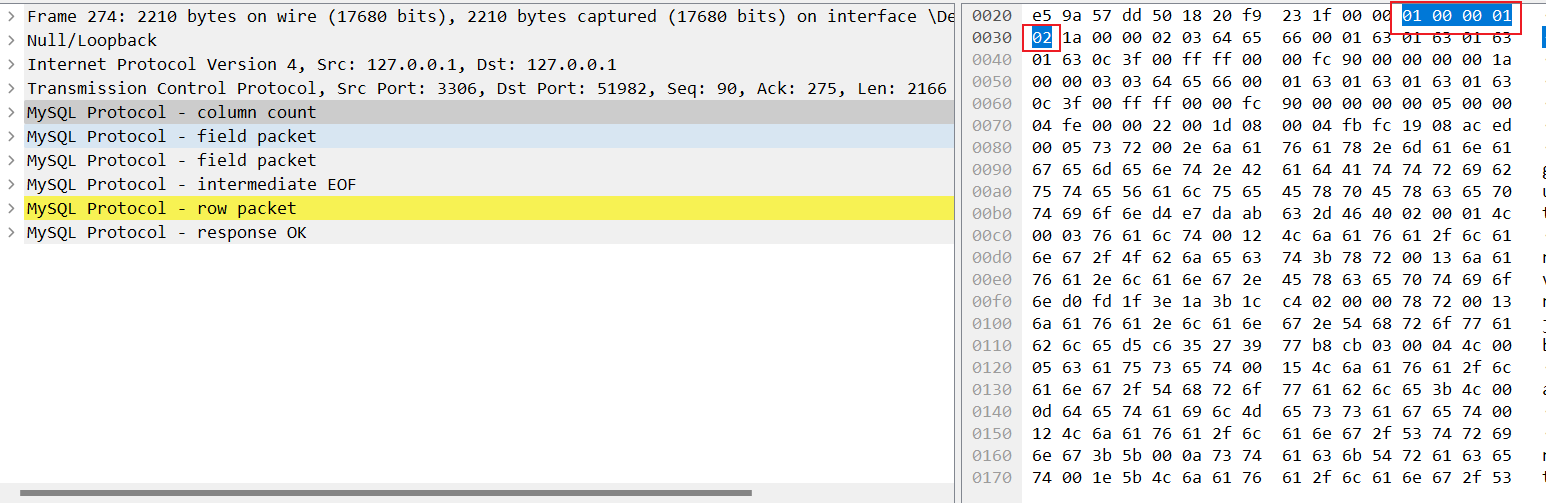Expand MySQL response OK arrow

(10, 233)
